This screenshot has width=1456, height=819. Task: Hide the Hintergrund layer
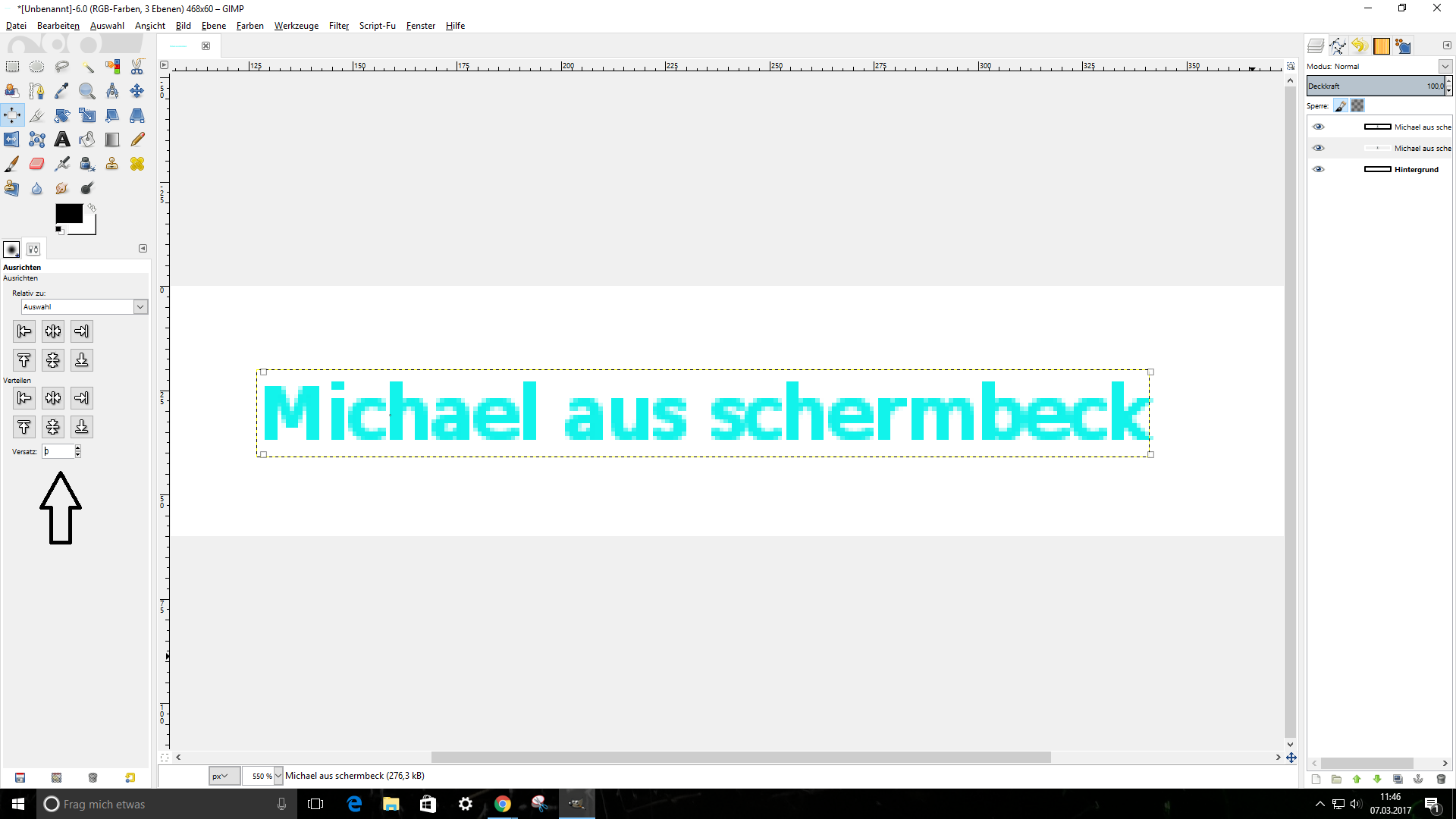(x=1319, y=169)
